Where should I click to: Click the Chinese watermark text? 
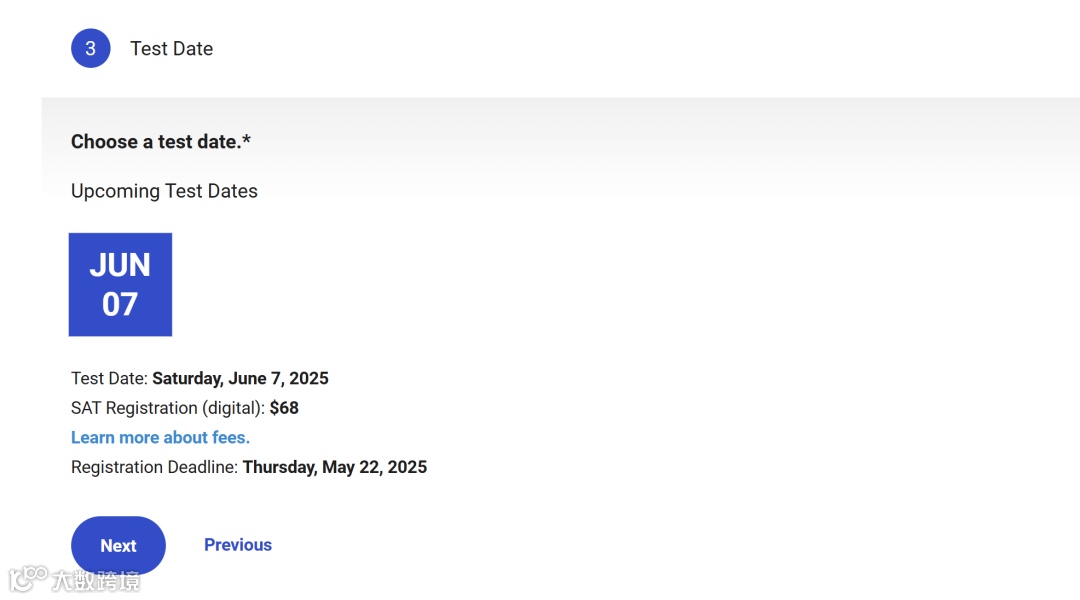tap(96, 580)
